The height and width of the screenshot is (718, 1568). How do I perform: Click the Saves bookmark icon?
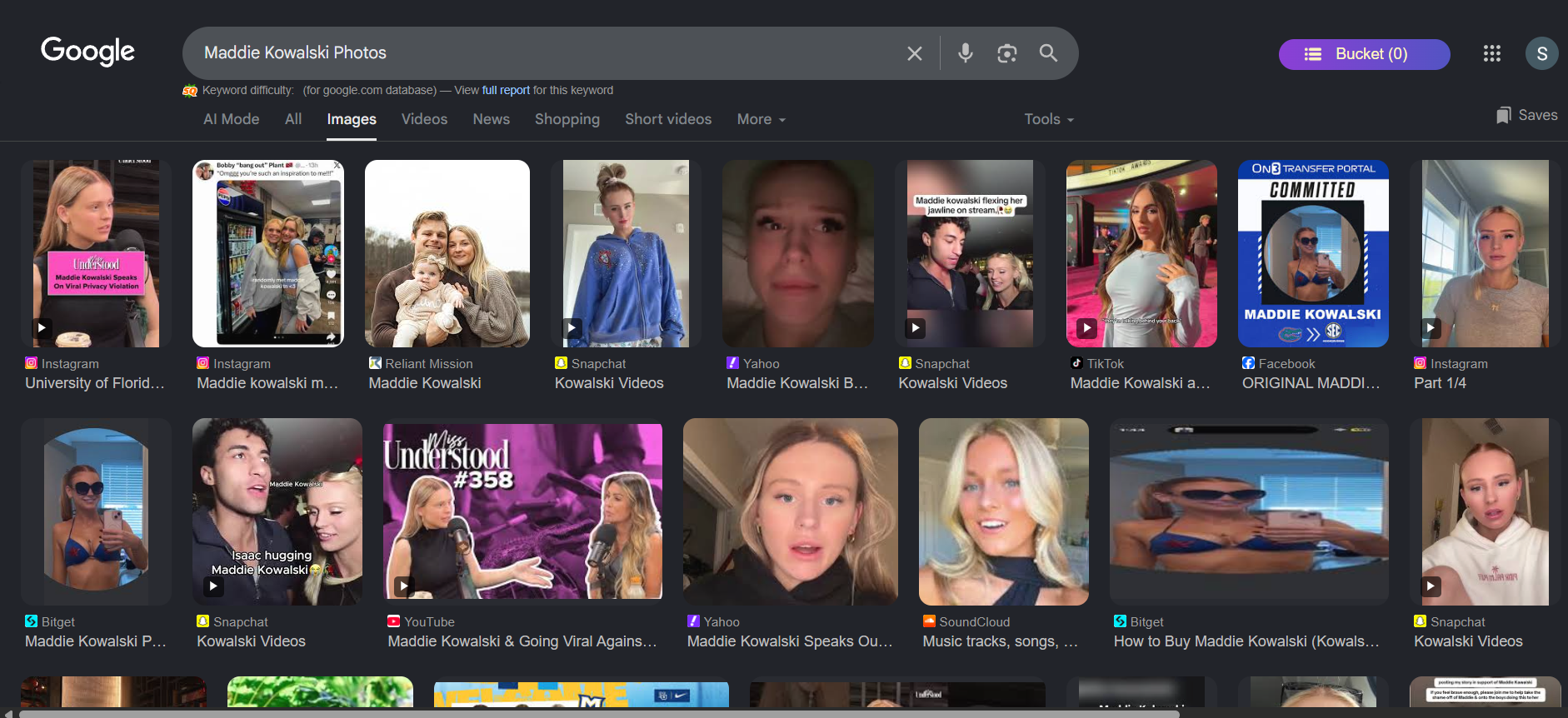click(x=1503, y=116)
